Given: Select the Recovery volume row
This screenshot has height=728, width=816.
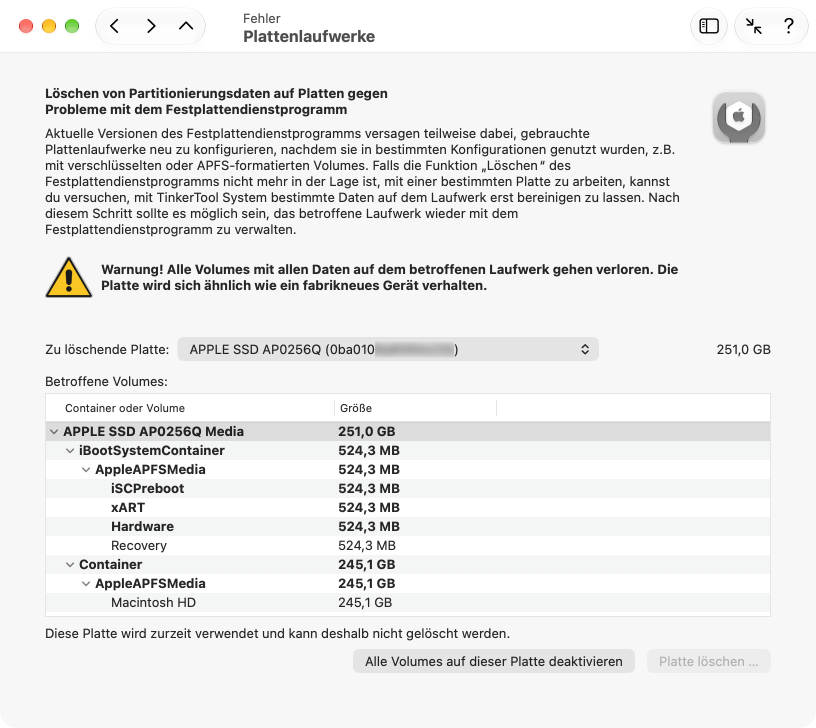Looking at the screenshot, I should (408, 545).
